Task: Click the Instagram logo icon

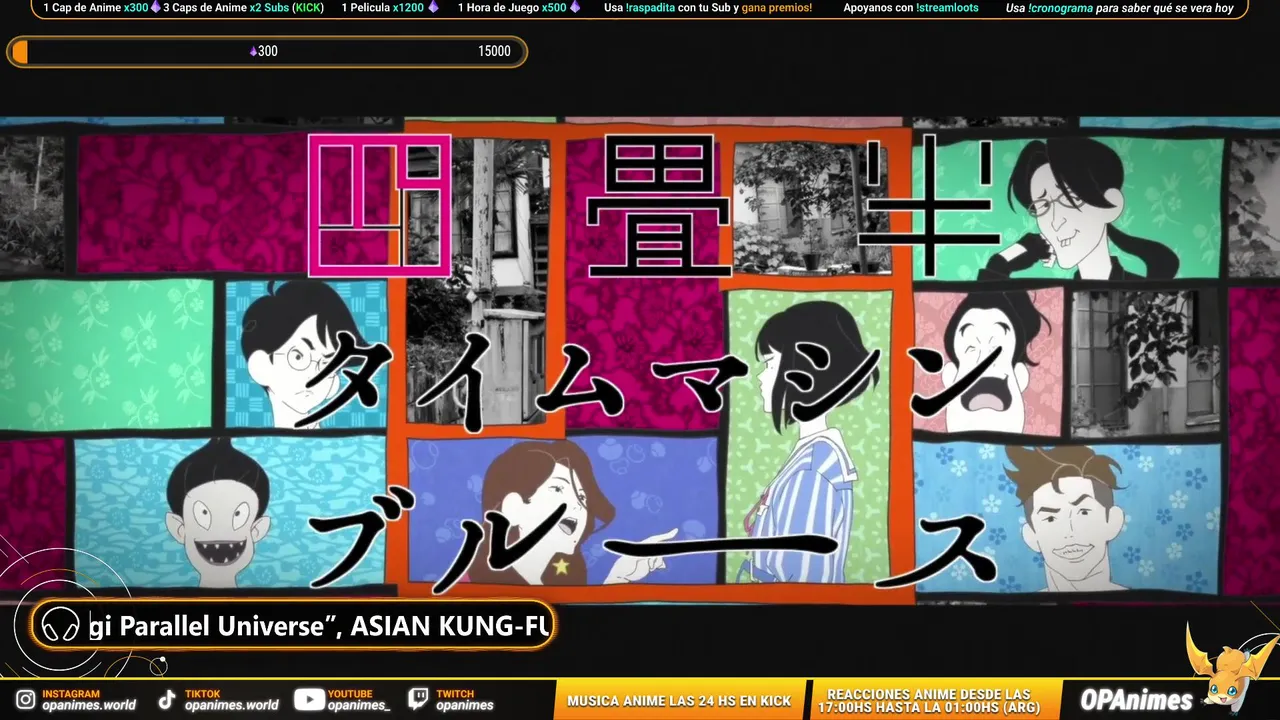Action: pos(25,699)
